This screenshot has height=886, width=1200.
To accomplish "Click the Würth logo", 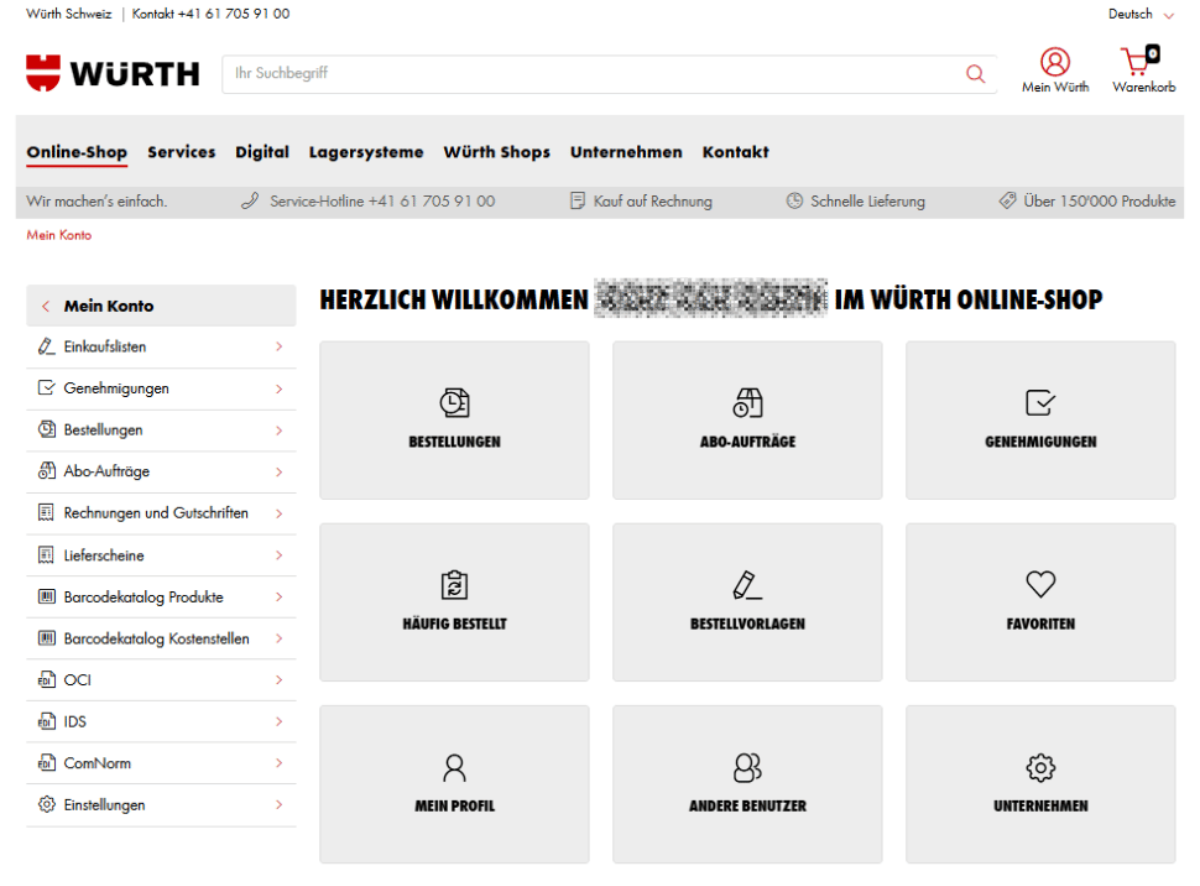I will click(113, 73).
